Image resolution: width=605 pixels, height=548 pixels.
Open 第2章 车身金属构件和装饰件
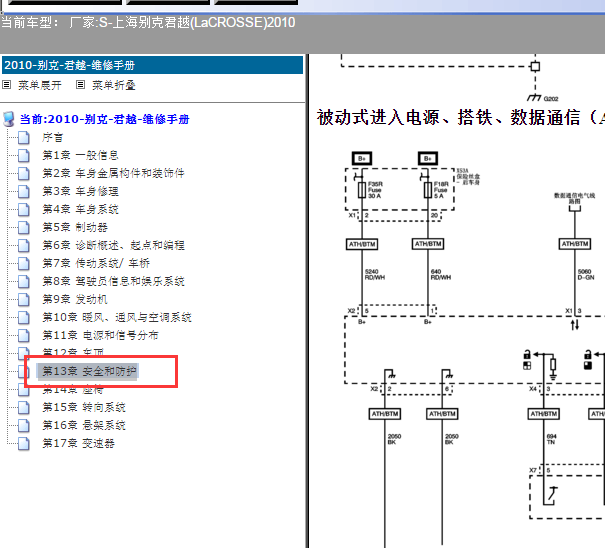[x=113, y=173]
